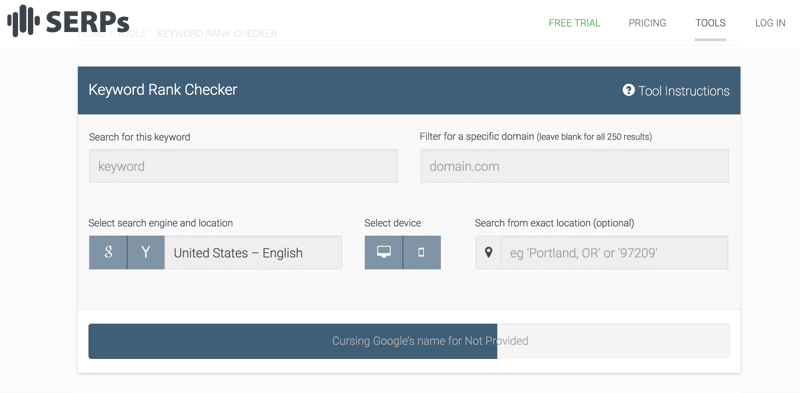Screen dimensions: 800x393
Task: Open the TOOLS menu item
Action: [710, 23]
